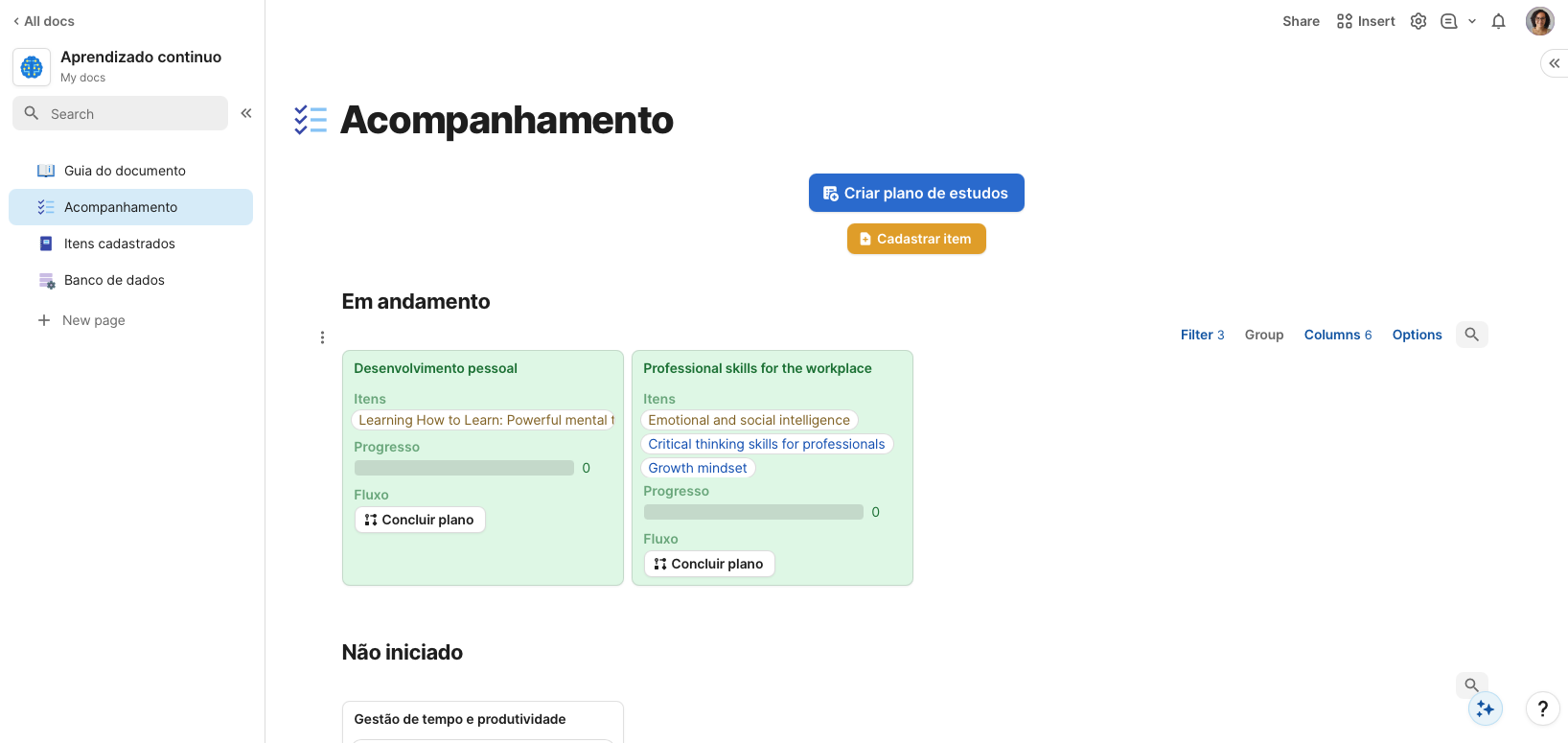Click the magnifier to search the Em andamento table
The width and height of the screenshot is (1568, 743).
tap(1471, 334)
